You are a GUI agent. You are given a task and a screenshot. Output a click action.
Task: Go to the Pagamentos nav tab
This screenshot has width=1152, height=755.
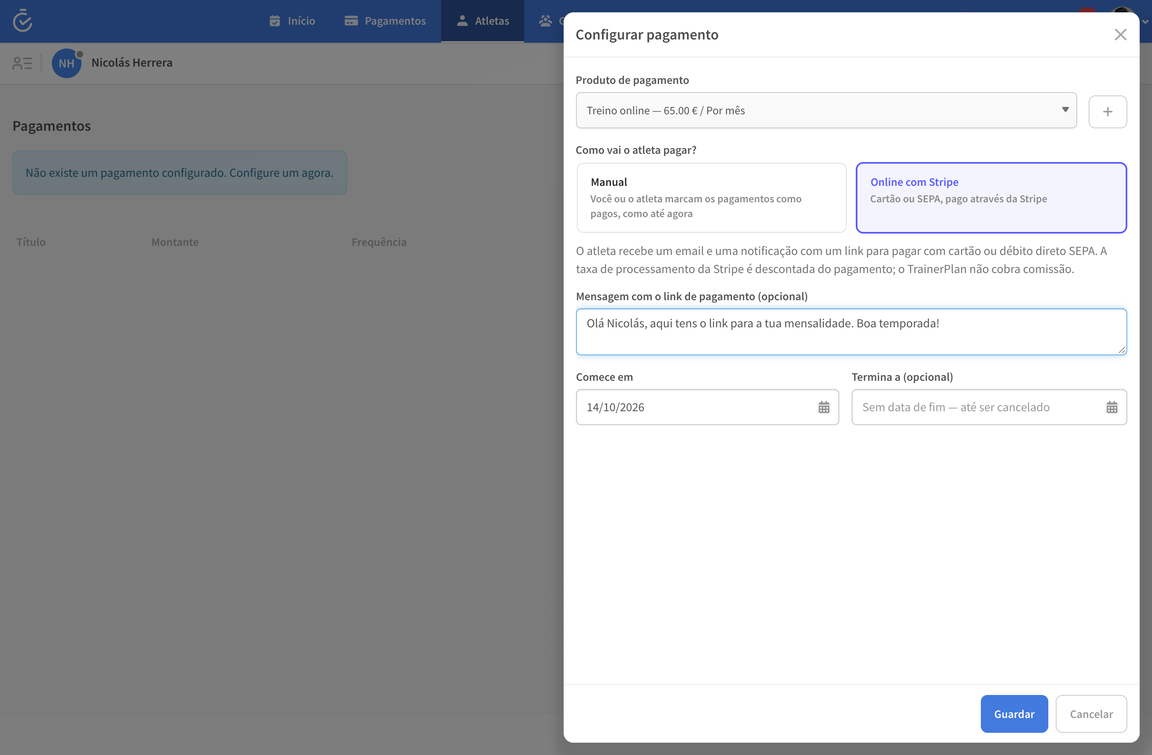pyautogui.click(x=385, y=21)
